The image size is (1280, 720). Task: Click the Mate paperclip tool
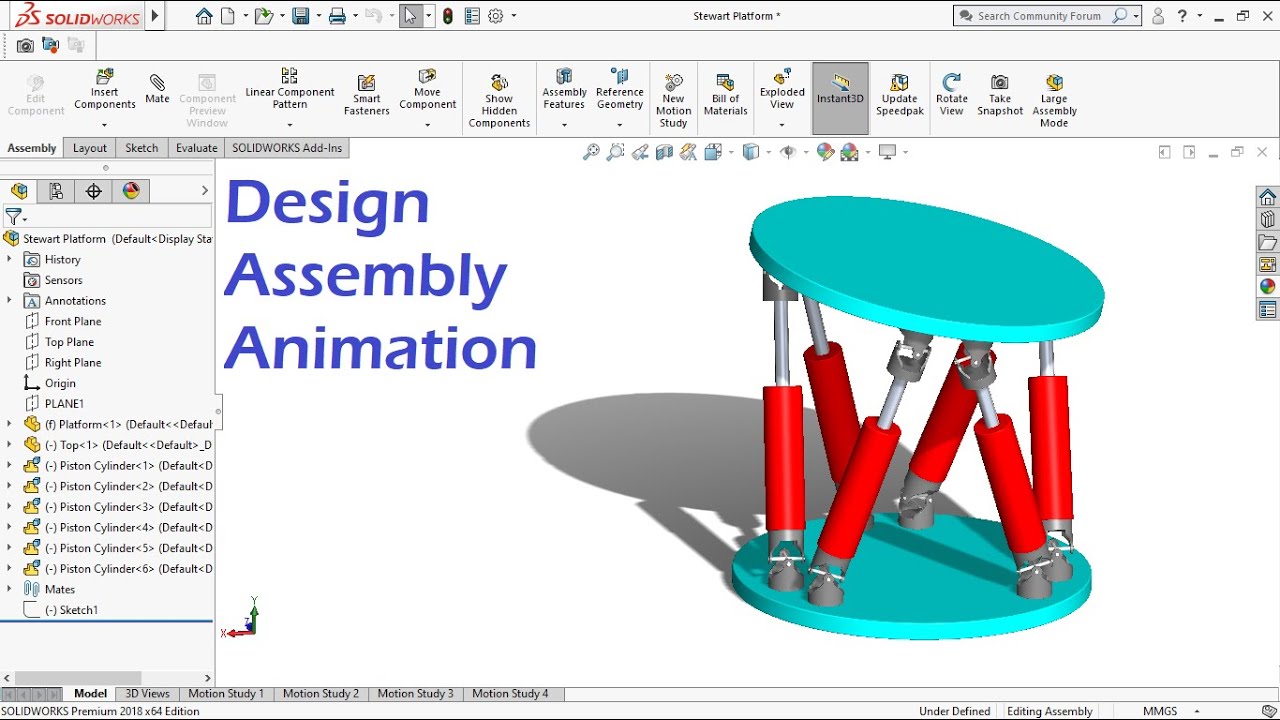[x=157, y=88]
